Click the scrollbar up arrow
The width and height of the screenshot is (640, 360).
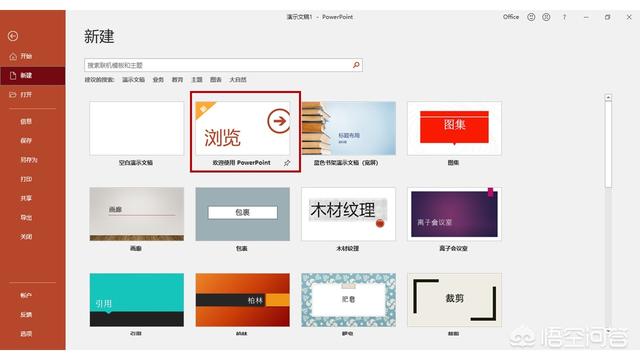point(608,97)
